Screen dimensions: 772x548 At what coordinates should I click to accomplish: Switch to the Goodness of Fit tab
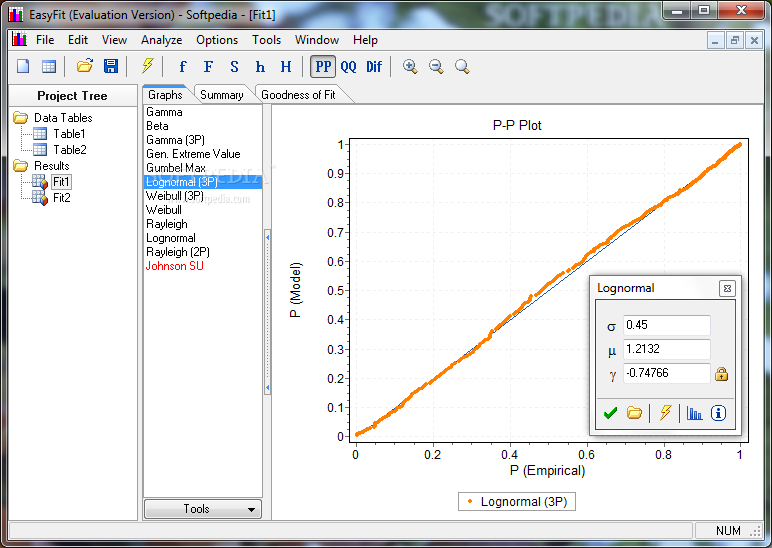[x=298, y=95]
